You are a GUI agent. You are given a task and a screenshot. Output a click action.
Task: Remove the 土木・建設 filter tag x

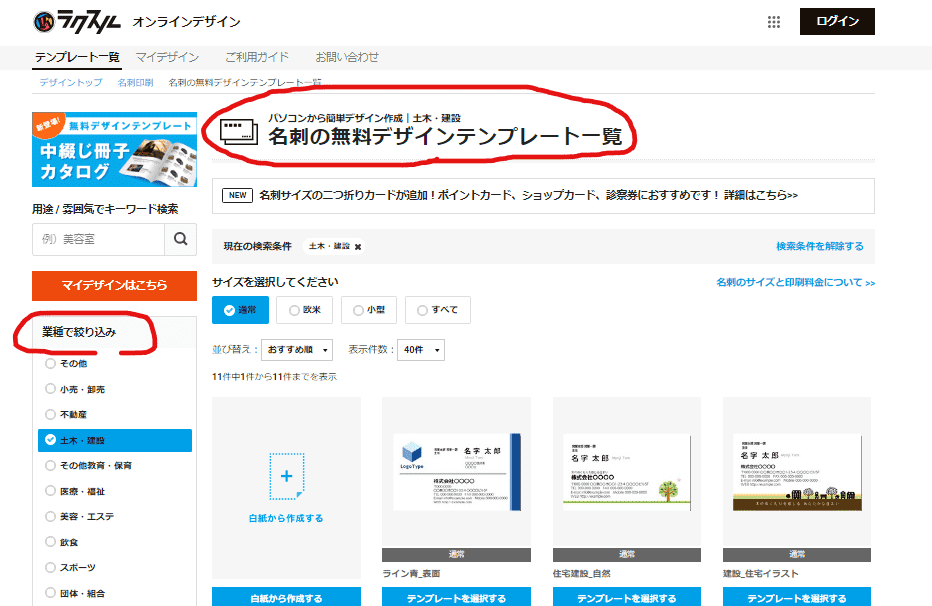point(358,247)
